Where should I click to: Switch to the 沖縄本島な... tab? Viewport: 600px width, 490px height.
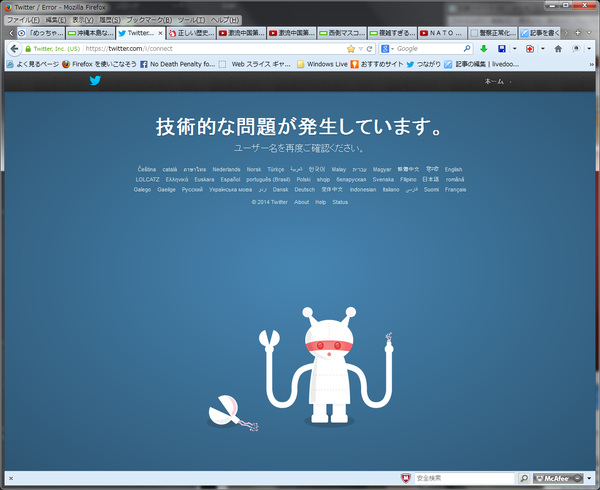[90, 33]
